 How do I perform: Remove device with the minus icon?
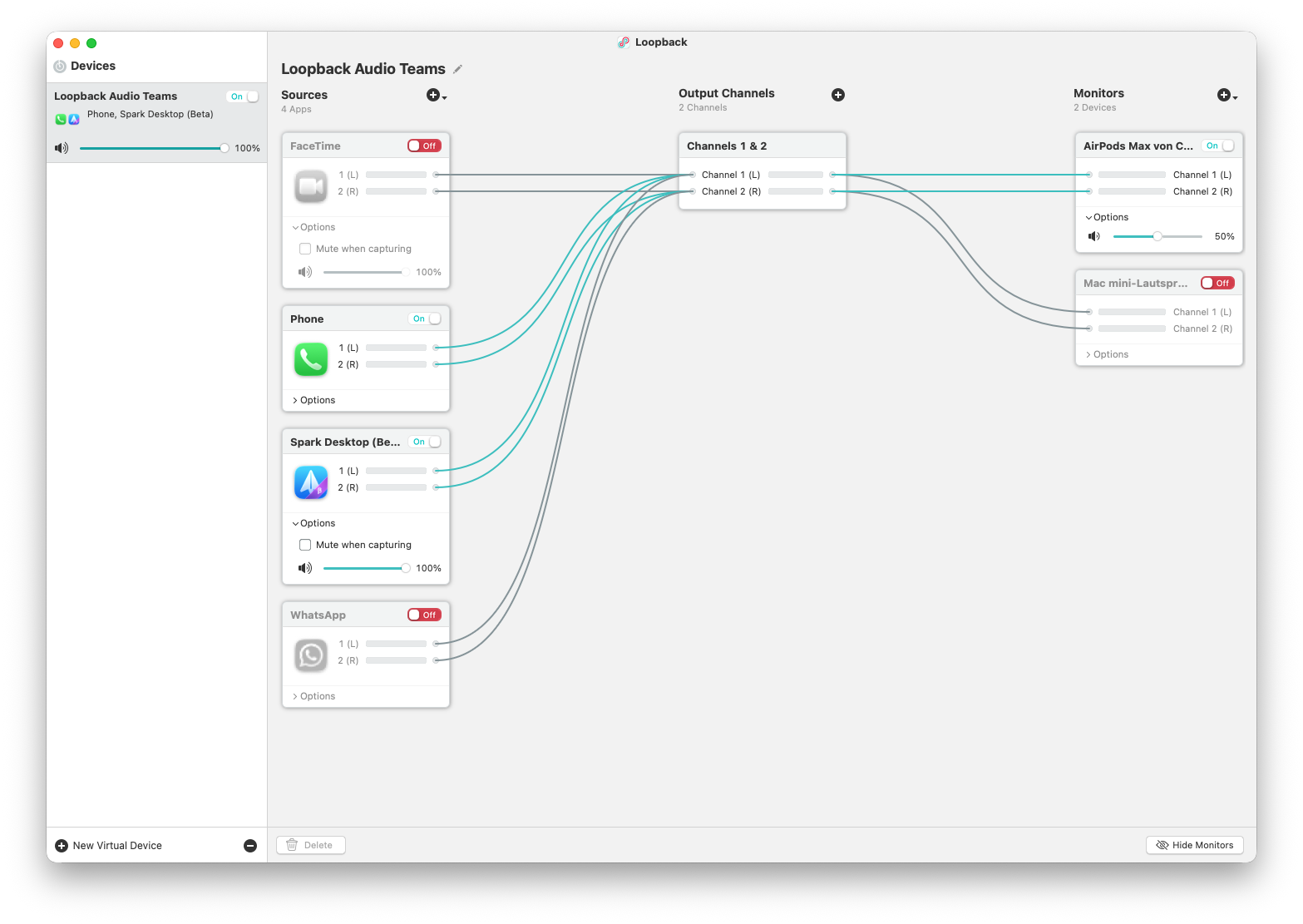(x=250, y=846)
